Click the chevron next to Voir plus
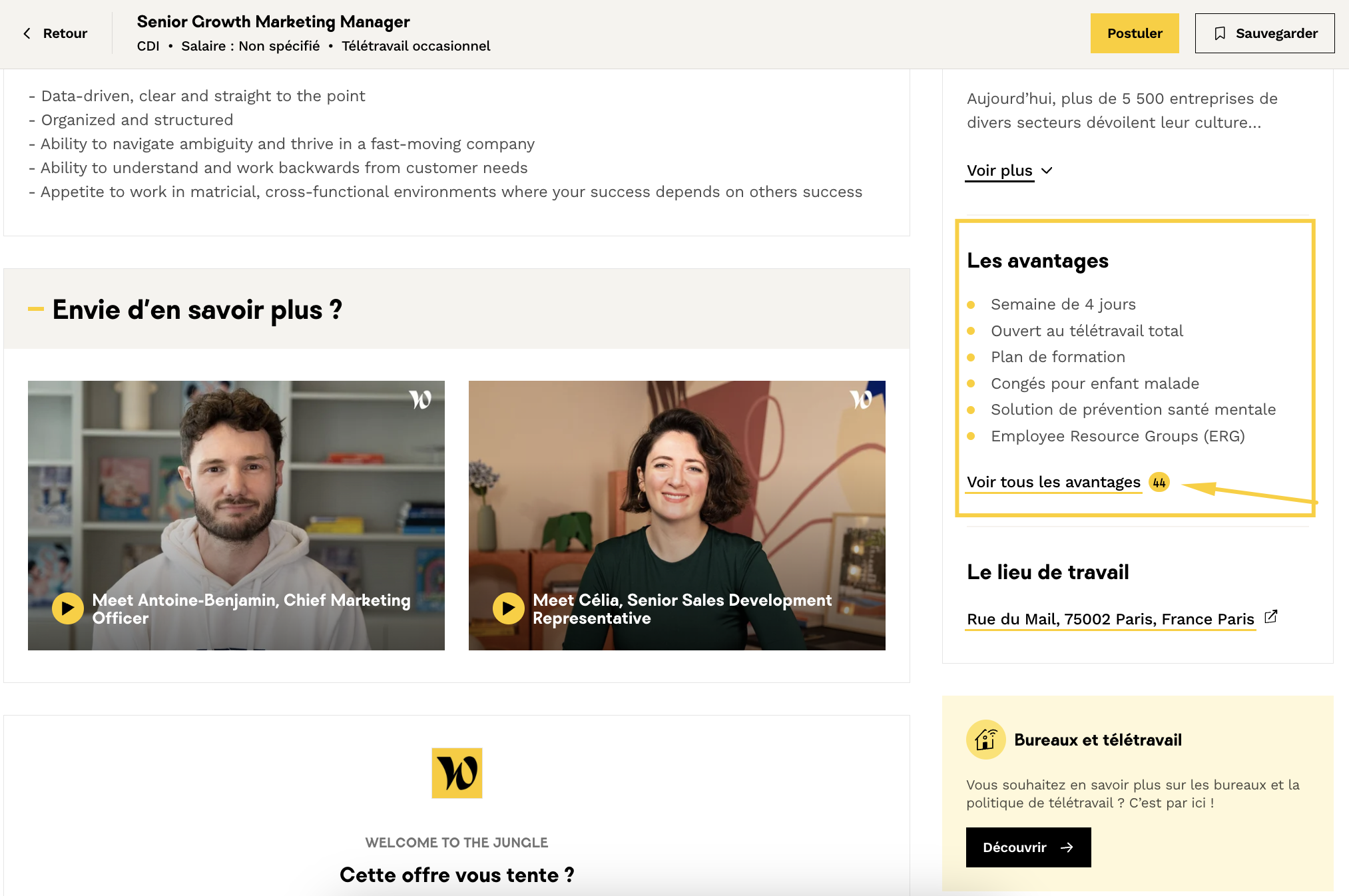1349x896 pixels. coord(1047,170)
